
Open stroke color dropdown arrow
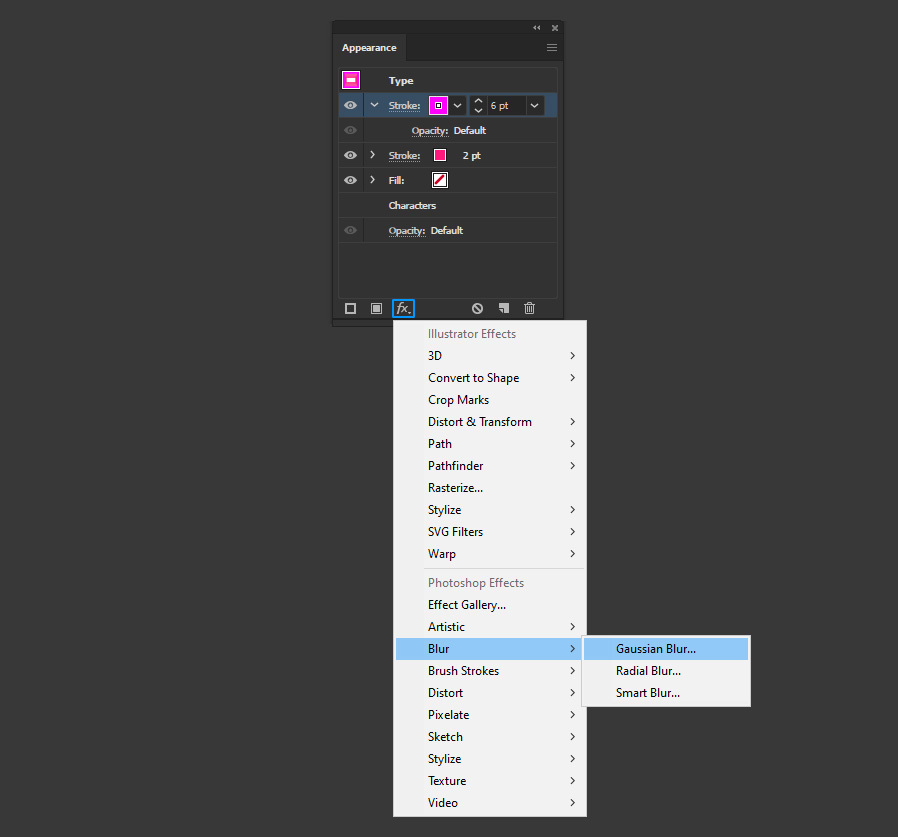(x=457, y=105)
